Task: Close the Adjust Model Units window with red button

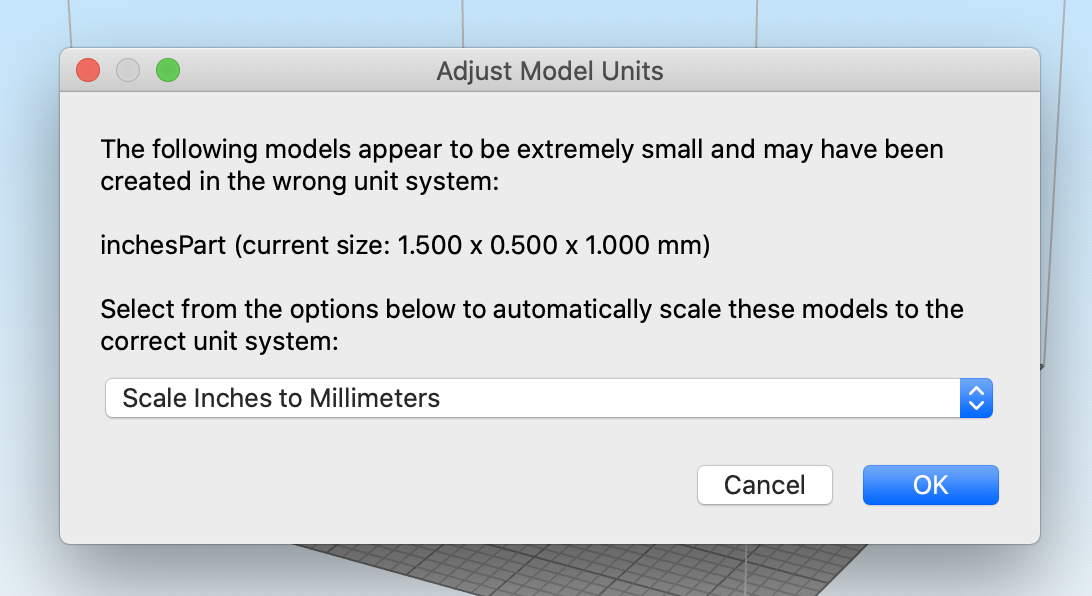Action: [x=88, y=70]
